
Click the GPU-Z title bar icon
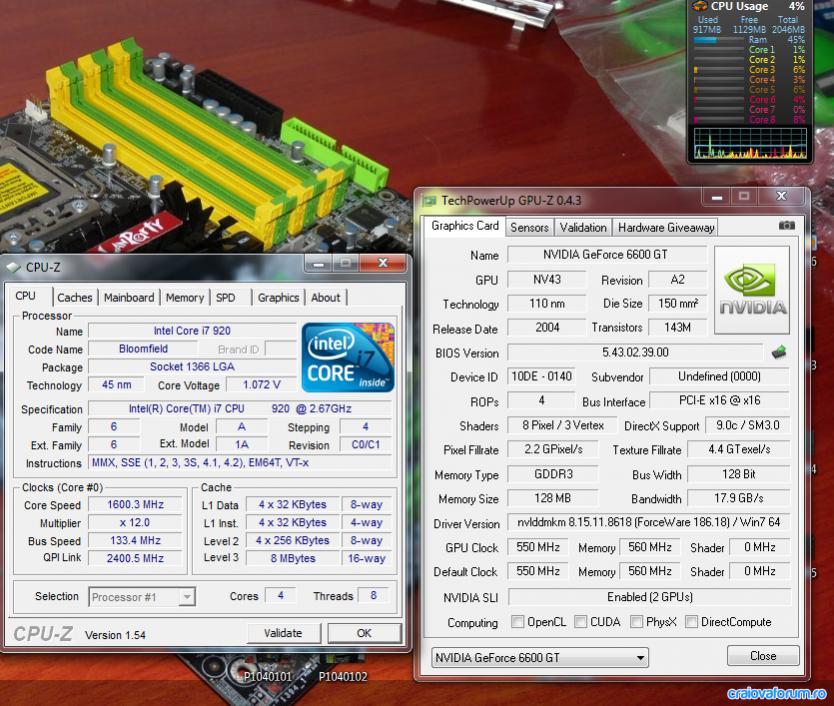point(429,201)
